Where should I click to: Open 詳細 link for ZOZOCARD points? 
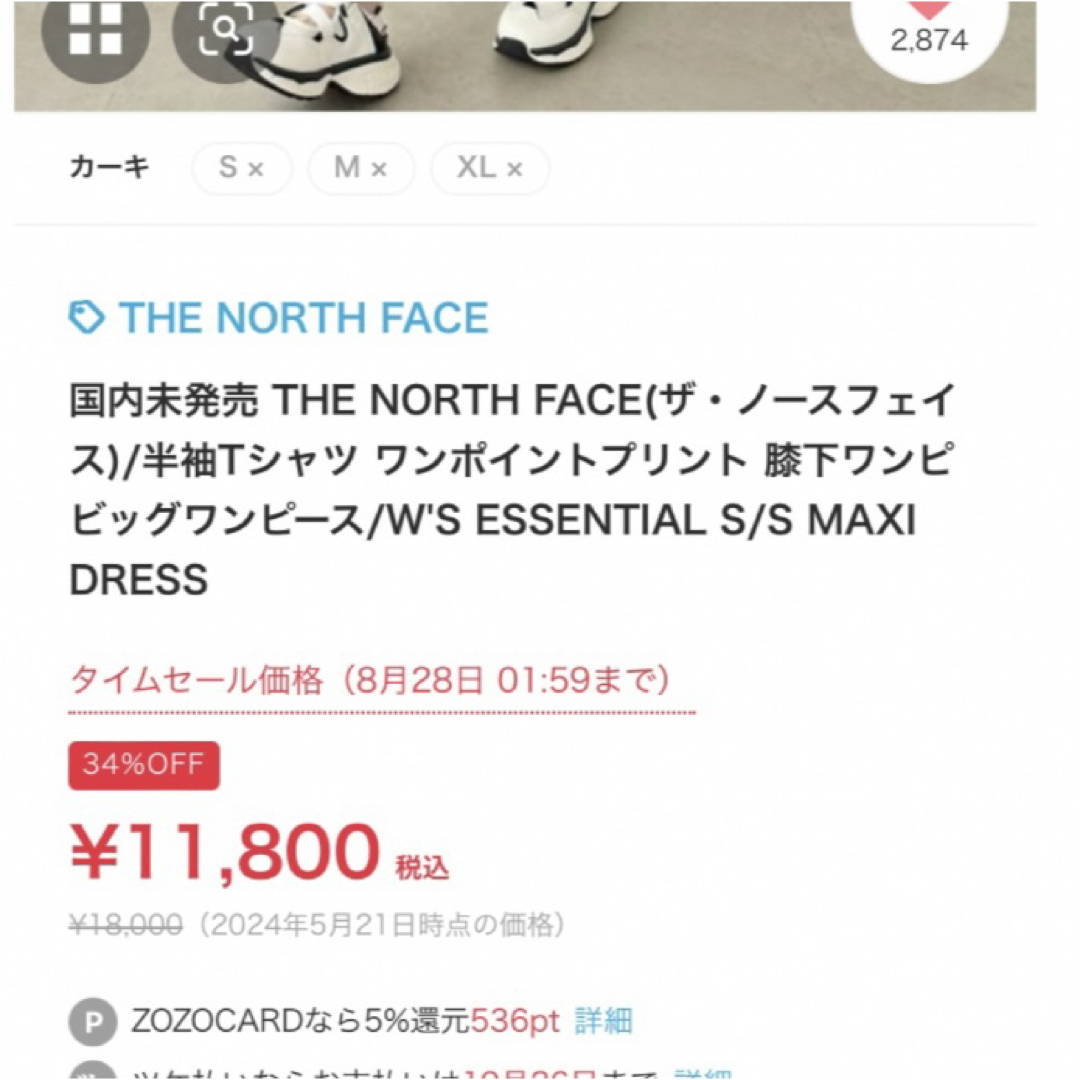point(604,1021)
